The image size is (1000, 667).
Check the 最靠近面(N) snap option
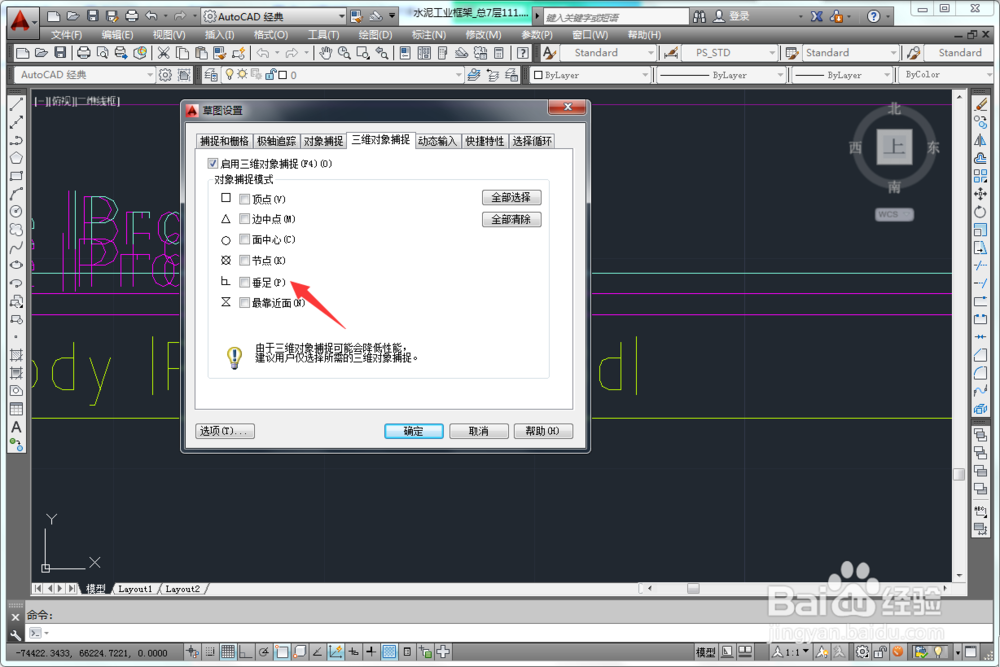coord(244,302)
